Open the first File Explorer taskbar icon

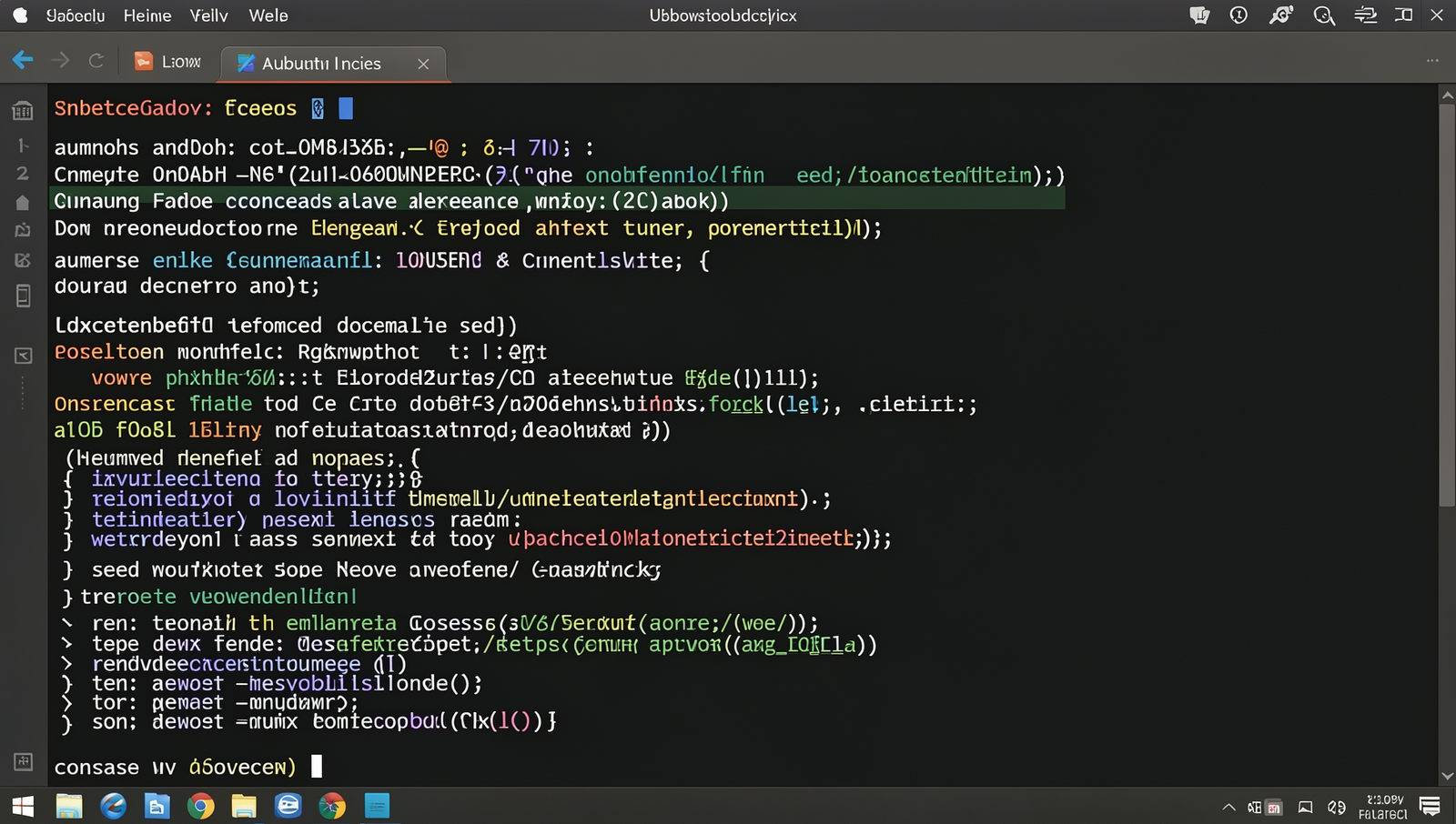click(69, 806)
